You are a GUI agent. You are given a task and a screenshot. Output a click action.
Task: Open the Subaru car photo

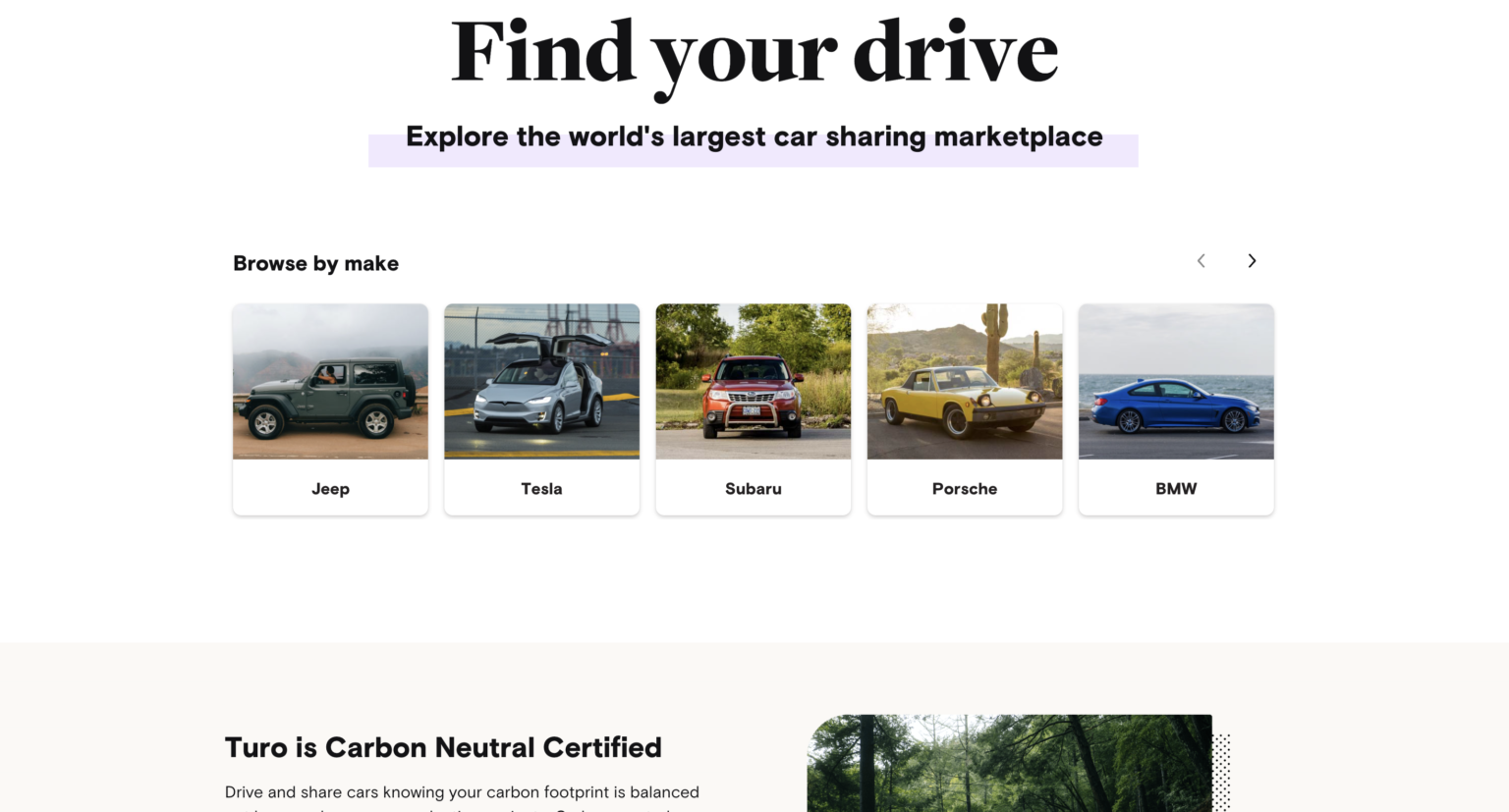(754, 381)
